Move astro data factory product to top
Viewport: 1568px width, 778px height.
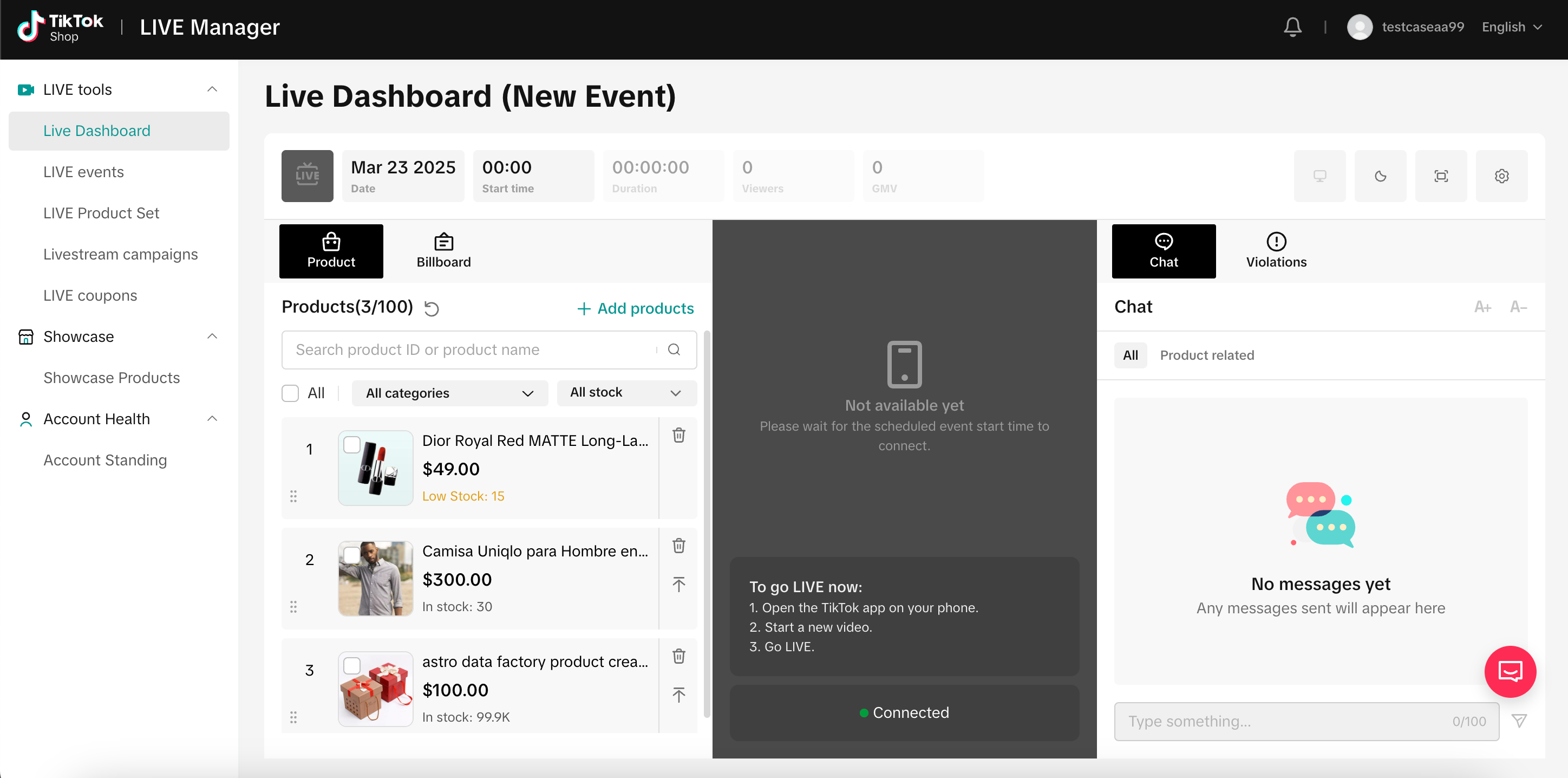tap(679, 695)
